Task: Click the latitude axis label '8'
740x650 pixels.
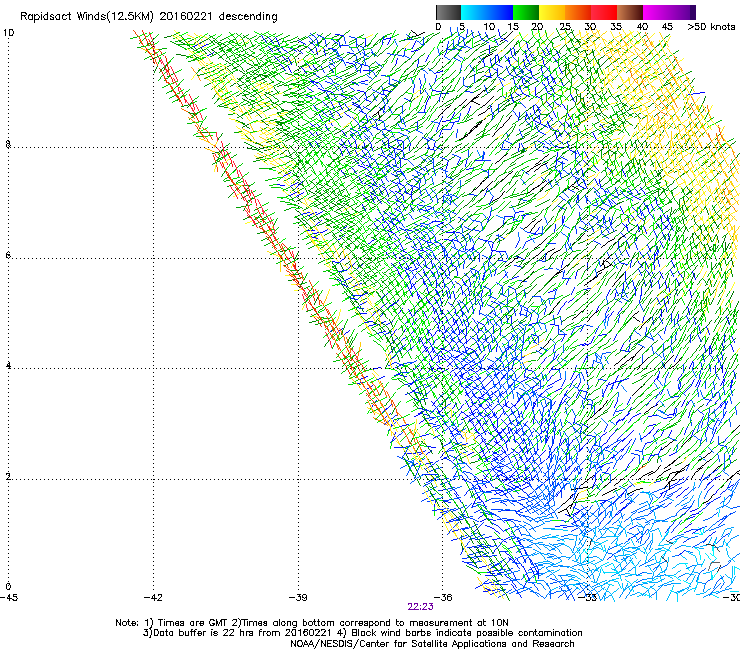Action: (8, 144)
